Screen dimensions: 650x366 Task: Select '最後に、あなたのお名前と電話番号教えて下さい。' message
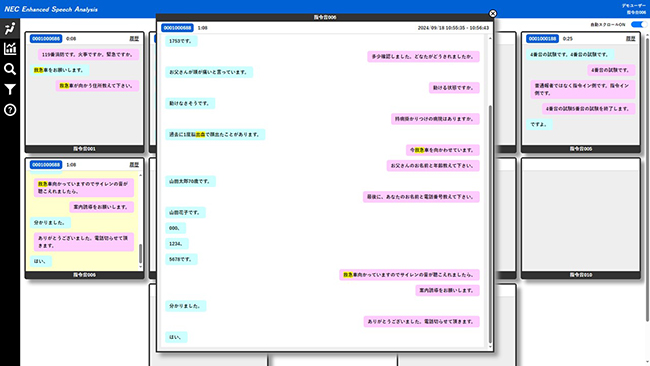421,197
